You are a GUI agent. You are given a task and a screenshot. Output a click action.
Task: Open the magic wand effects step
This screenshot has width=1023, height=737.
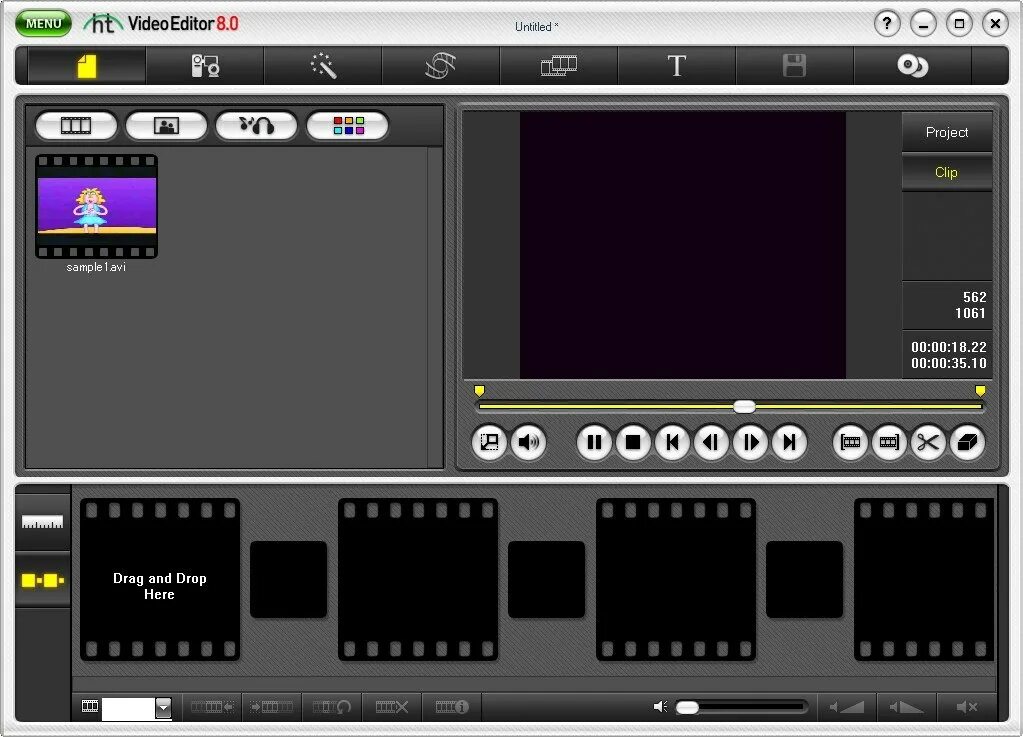323,65
